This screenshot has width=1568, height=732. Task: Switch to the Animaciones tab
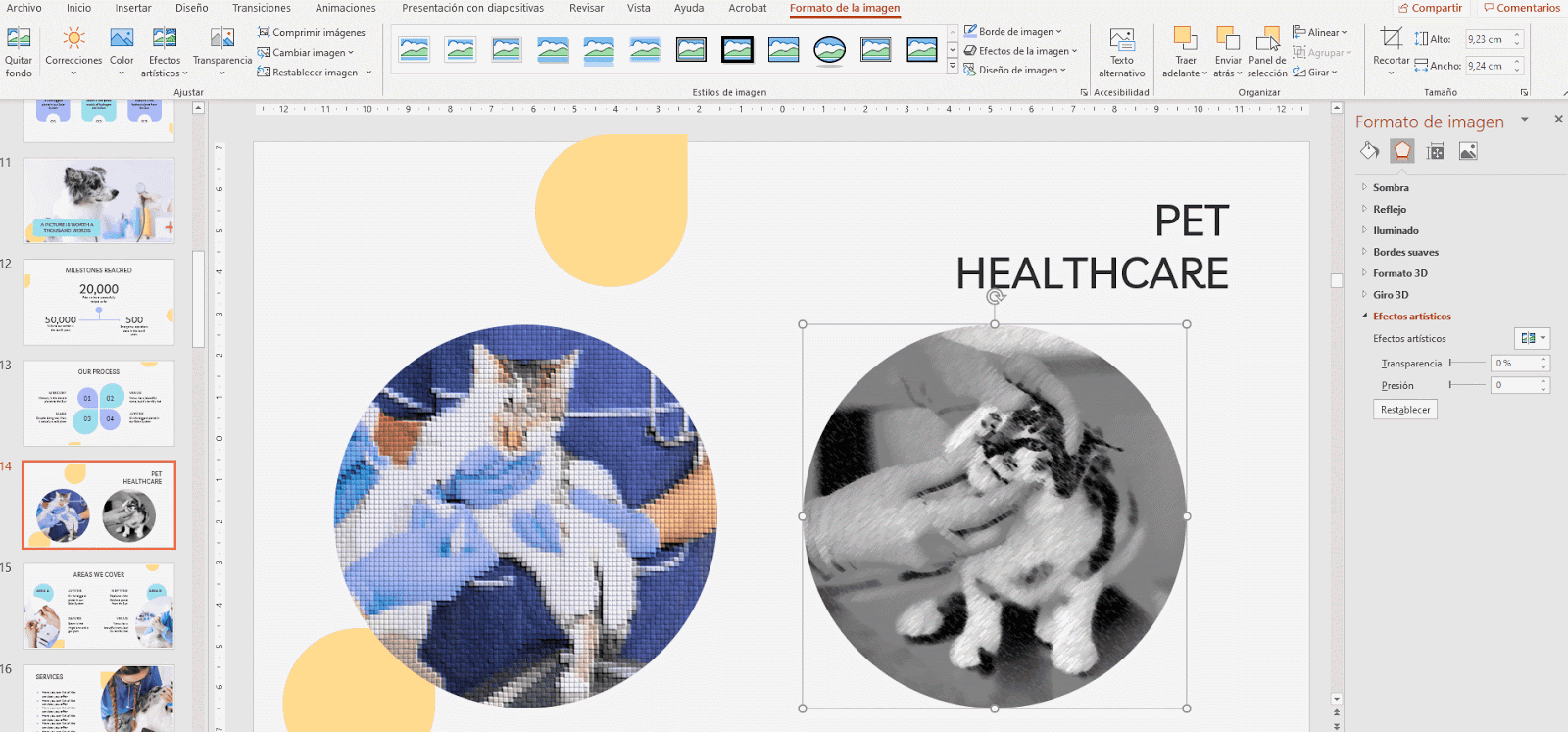point(346,8)
